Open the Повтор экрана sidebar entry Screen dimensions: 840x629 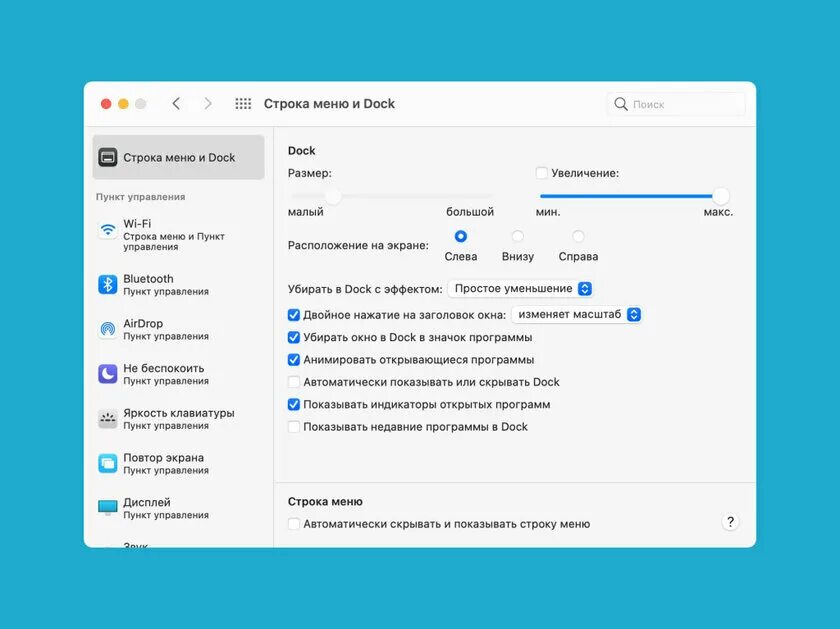pyautogui.click(x=178, y=463)
